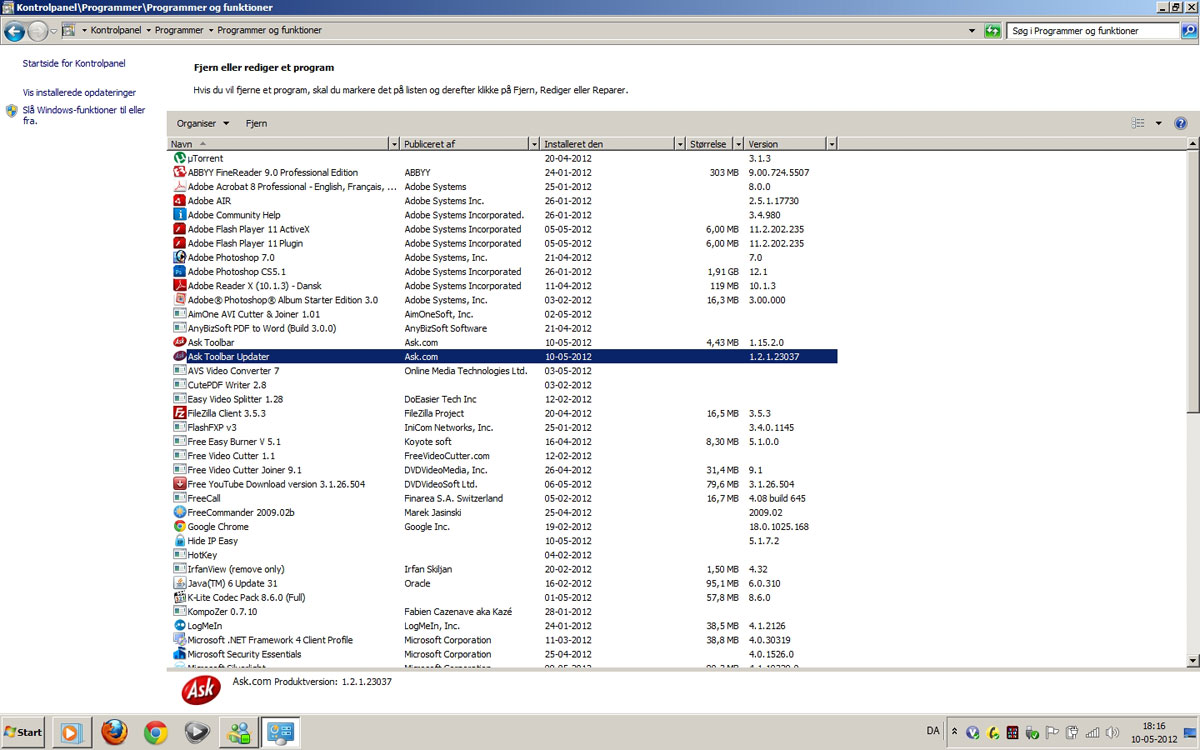Select the AnyBizSoft PDF to Word row
This screenshot has height=750, width=1200.
(x=504, y=328)
